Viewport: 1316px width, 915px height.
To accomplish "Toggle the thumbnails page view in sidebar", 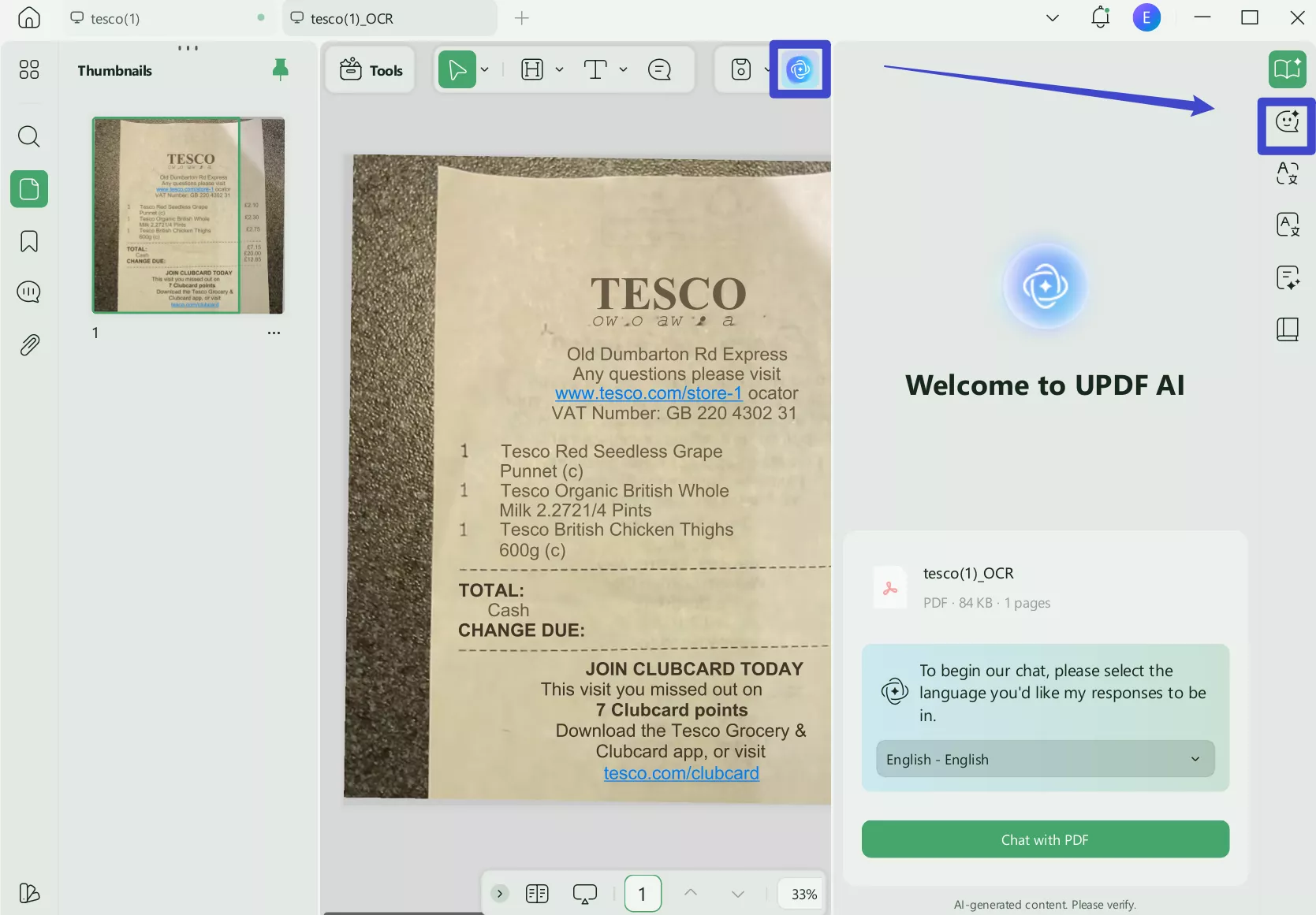I will [29, 189].
